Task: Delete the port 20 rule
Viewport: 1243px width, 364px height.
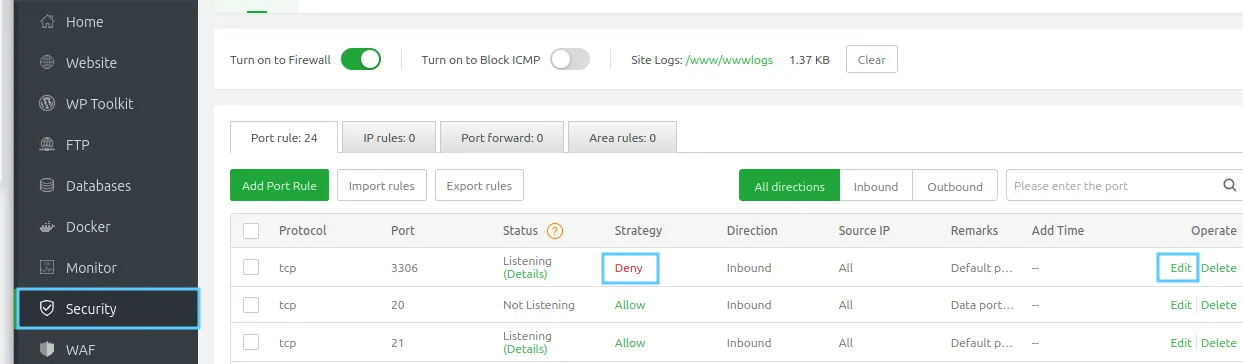Action: coord(1219,305)
